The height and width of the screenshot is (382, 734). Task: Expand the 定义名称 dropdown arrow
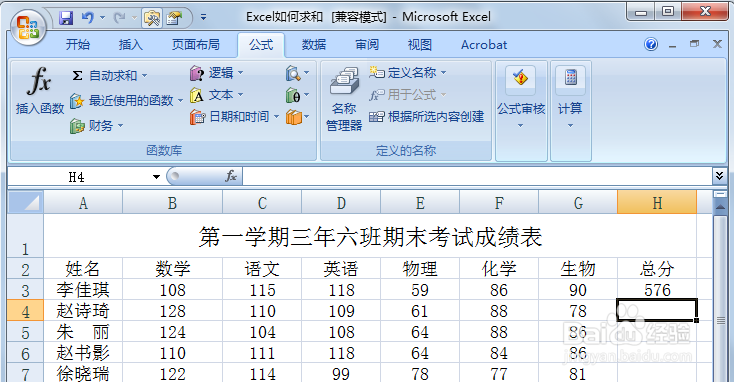[x=443, y=73]
